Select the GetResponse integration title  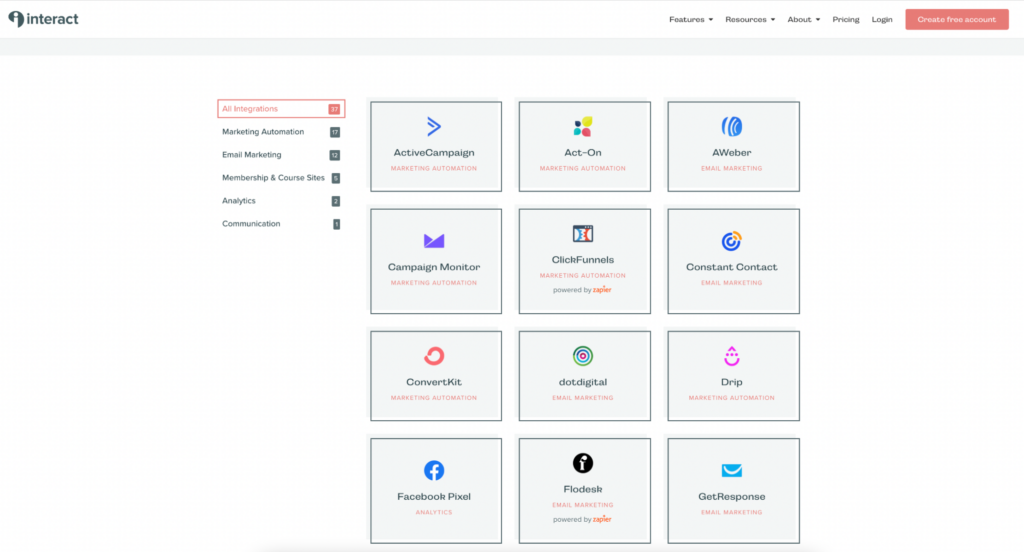coord(731,496)
